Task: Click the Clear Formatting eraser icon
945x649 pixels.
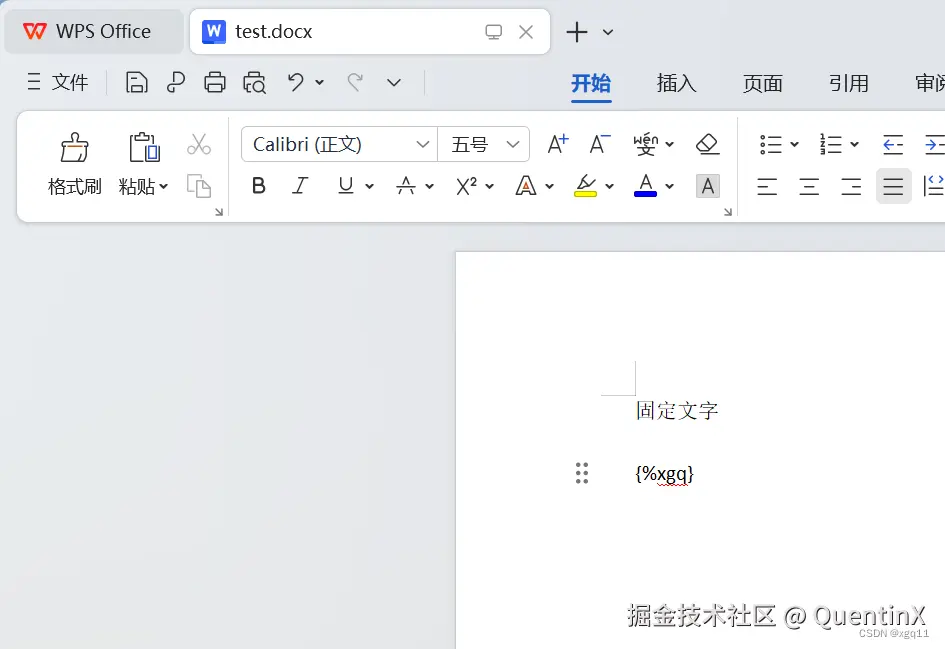Action: pyautogui.click(x=708, y=144)
